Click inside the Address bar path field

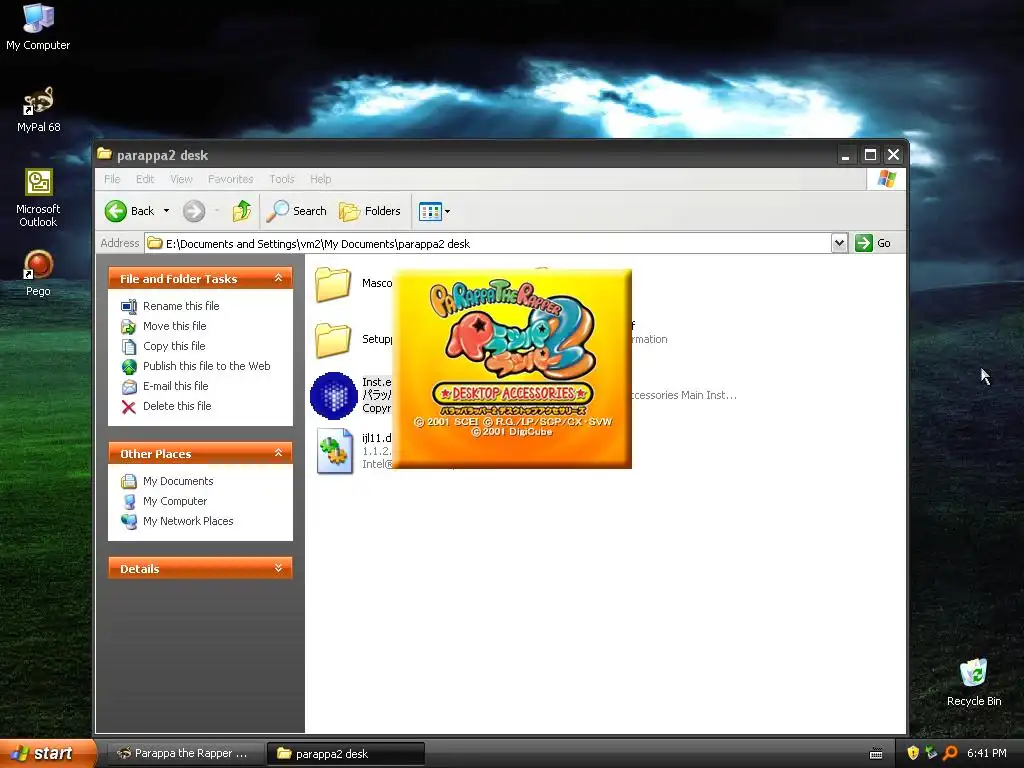point(487,244)
